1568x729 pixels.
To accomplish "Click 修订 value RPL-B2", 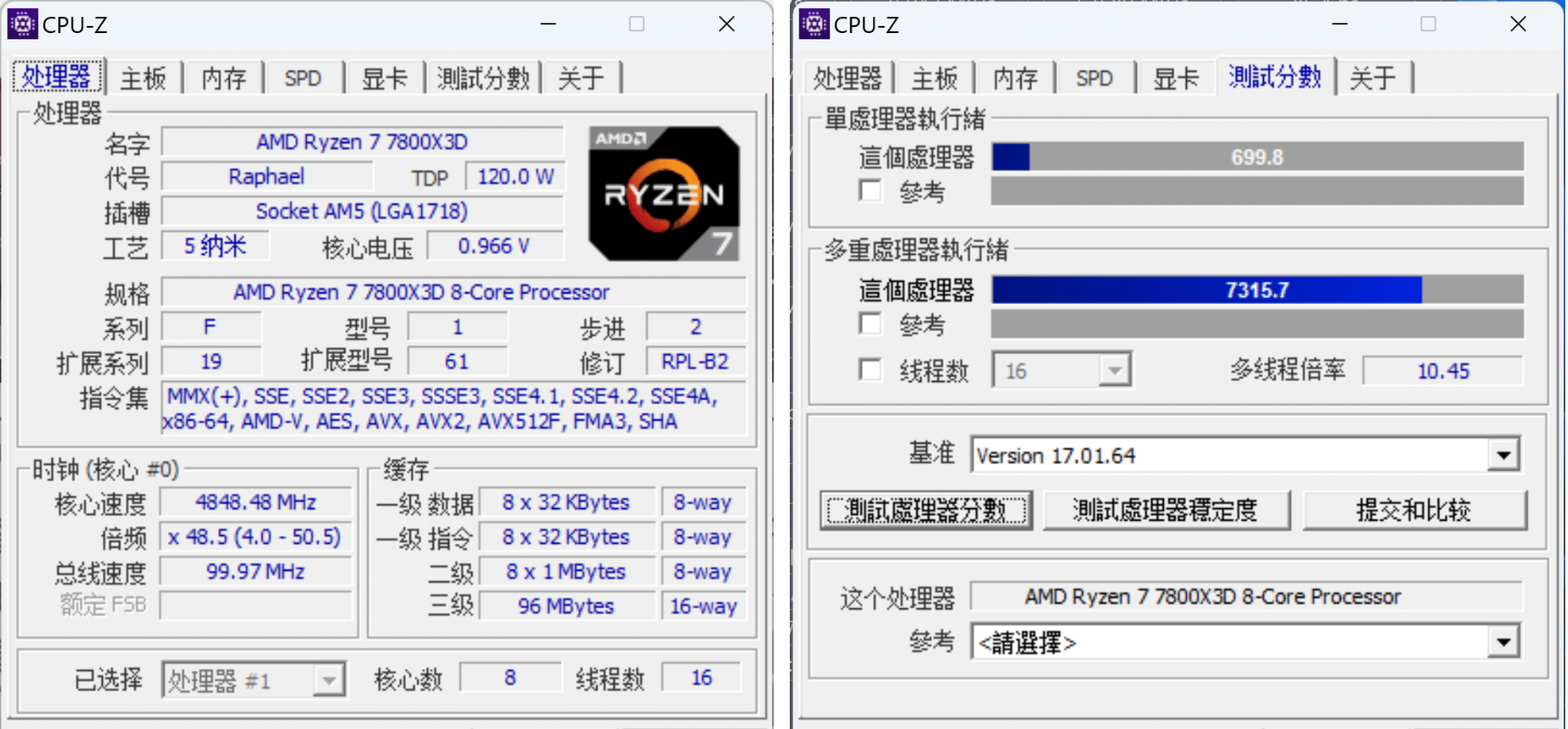I will pos(696,361).
